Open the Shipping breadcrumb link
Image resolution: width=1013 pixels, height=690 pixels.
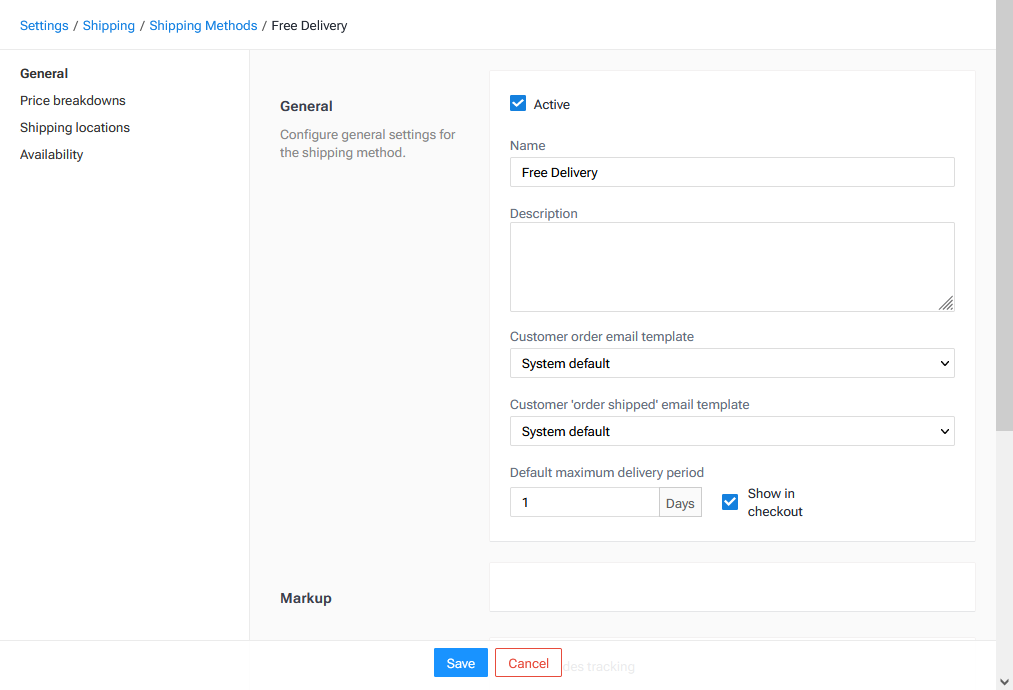(108, 25)
